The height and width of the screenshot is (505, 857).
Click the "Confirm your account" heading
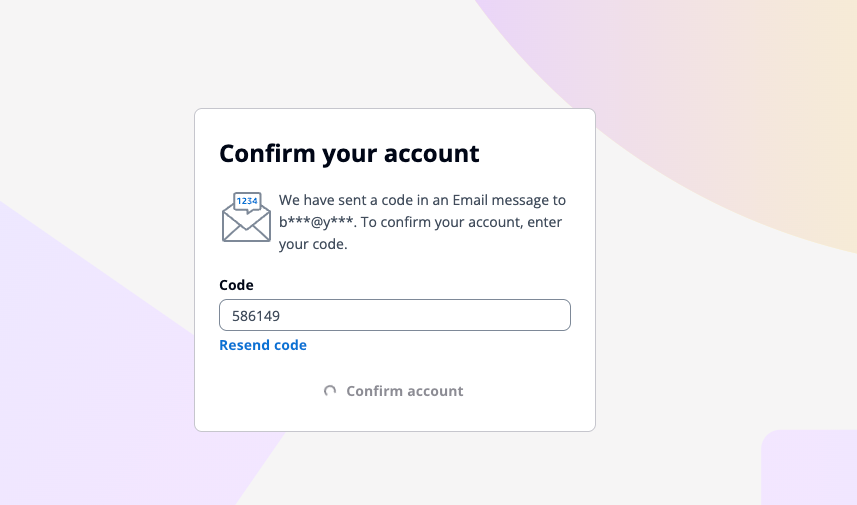[349, 154]
